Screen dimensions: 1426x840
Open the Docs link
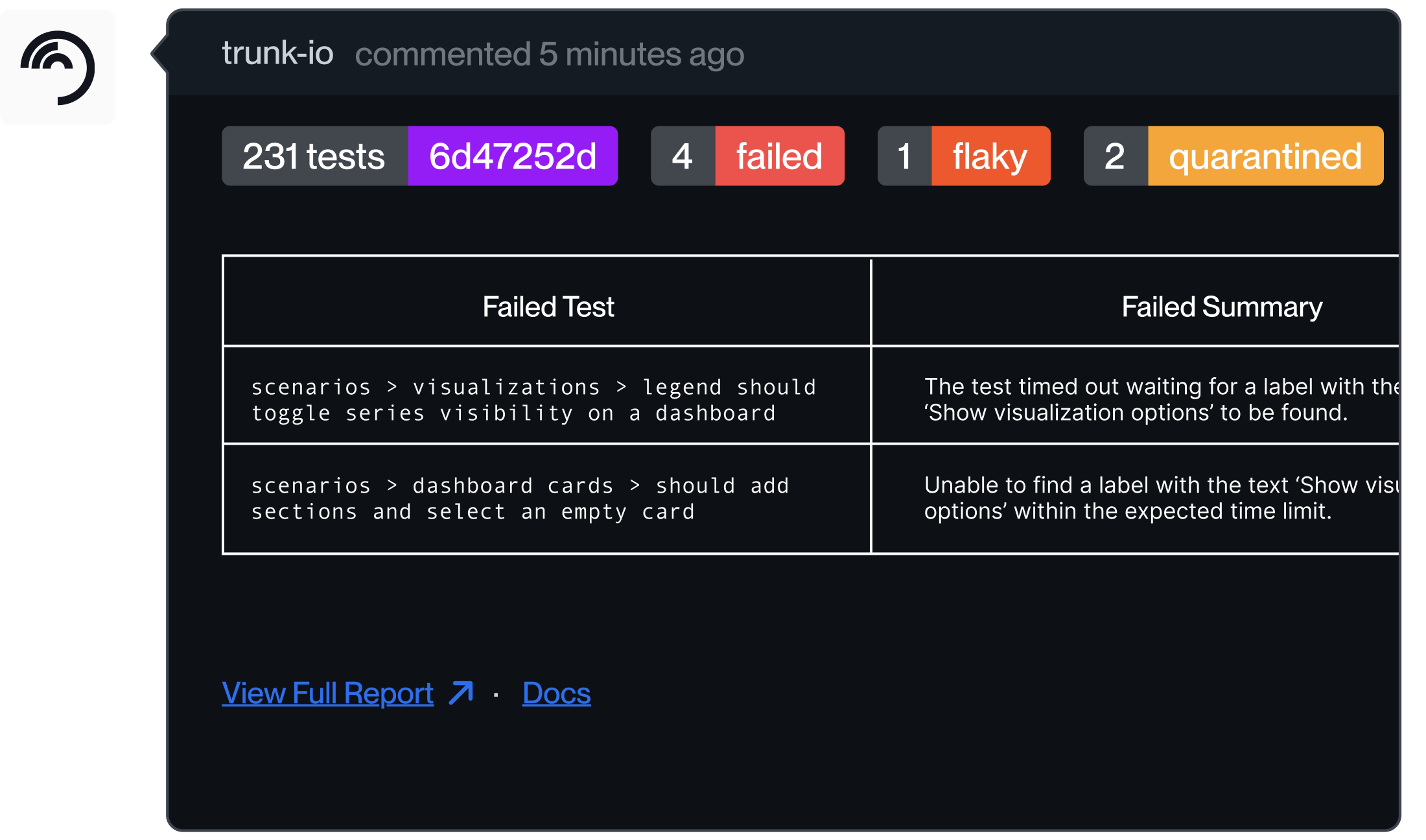pyautogui.click(x=556, y=693)
